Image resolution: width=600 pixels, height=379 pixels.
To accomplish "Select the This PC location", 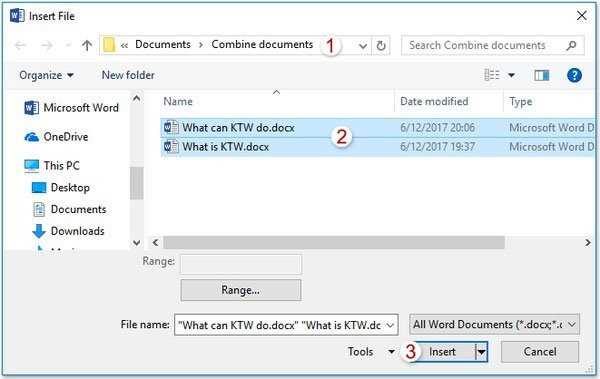I will point(52,166).
